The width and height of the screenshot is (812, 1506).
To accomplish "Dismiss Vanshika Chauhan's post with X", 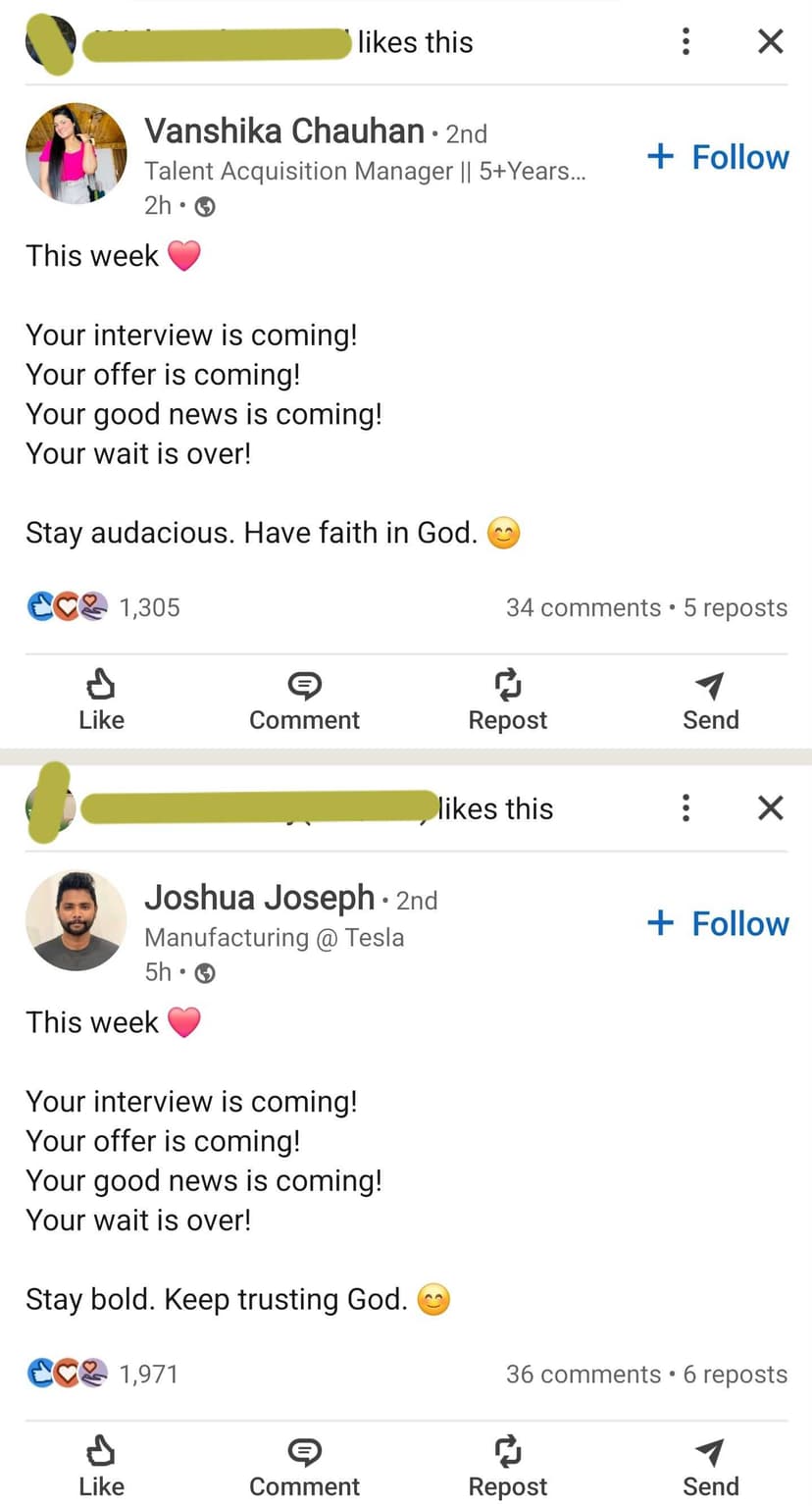I will tap(771, 41).
